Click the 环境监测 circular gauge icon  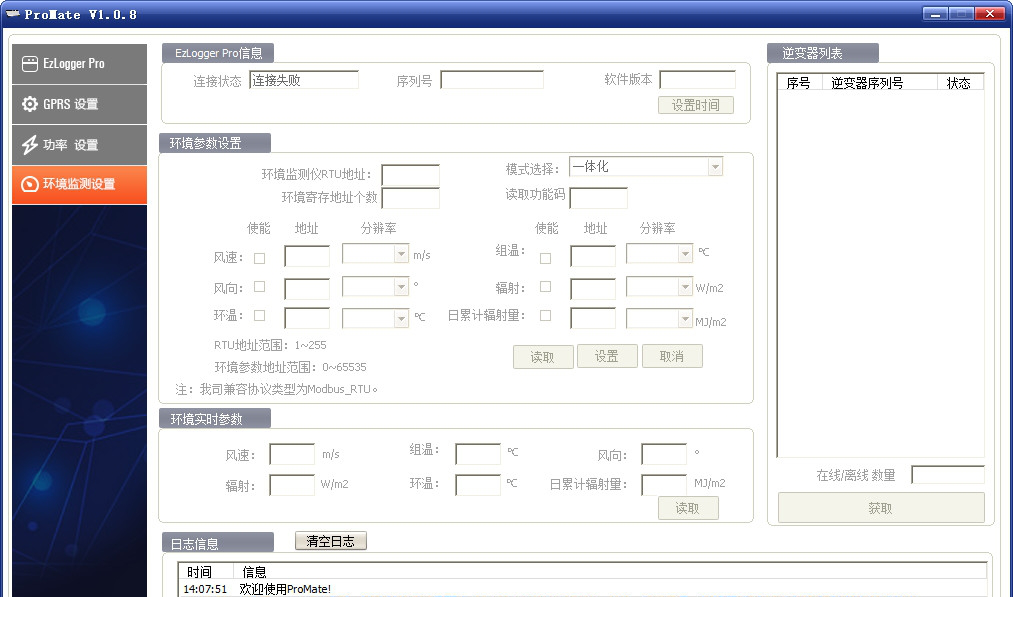point(30,185)
